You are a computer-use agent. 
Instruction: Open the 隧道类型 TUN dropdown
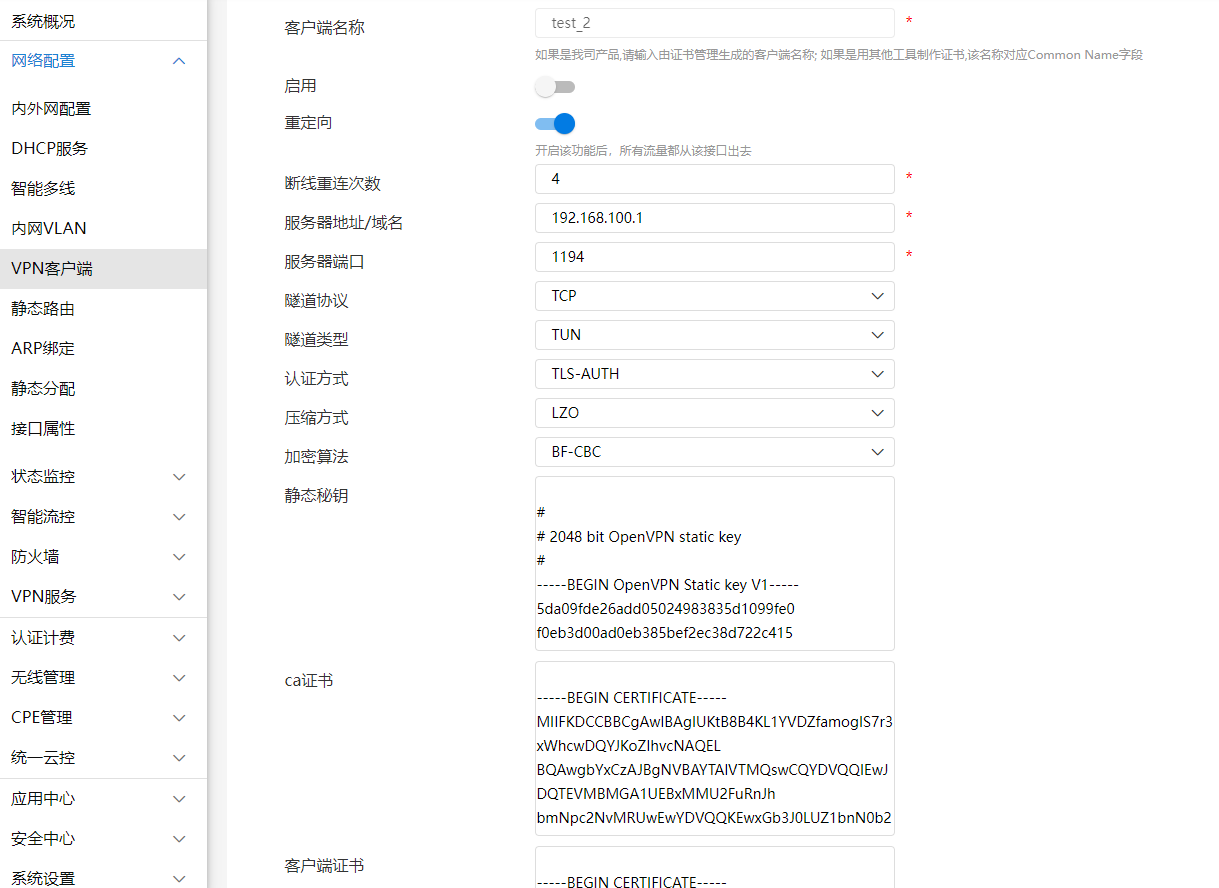click(714, 335)
